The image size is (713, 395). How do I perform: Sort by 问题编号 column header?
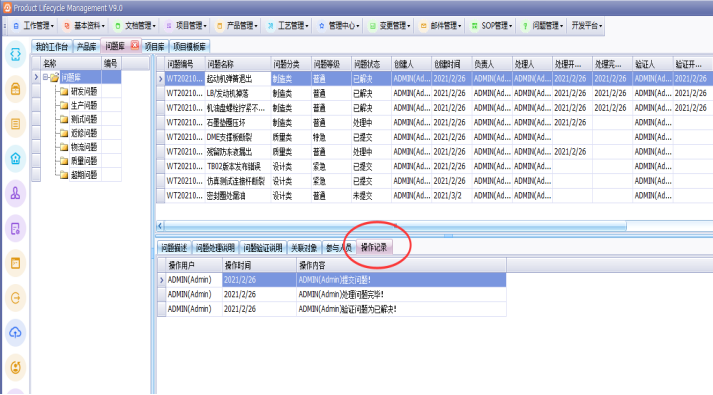click(x=184, y=64)
